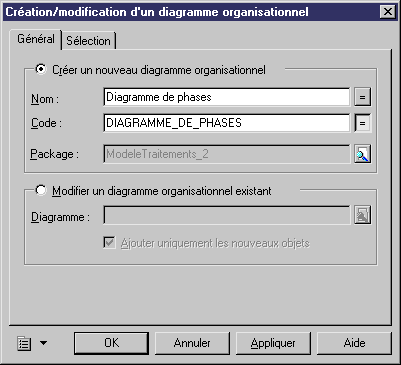The image size is (401, 365).
Task: Expand the dropdown arrow beside list icon
Action: pyautogui.click(x=44, y=343)
